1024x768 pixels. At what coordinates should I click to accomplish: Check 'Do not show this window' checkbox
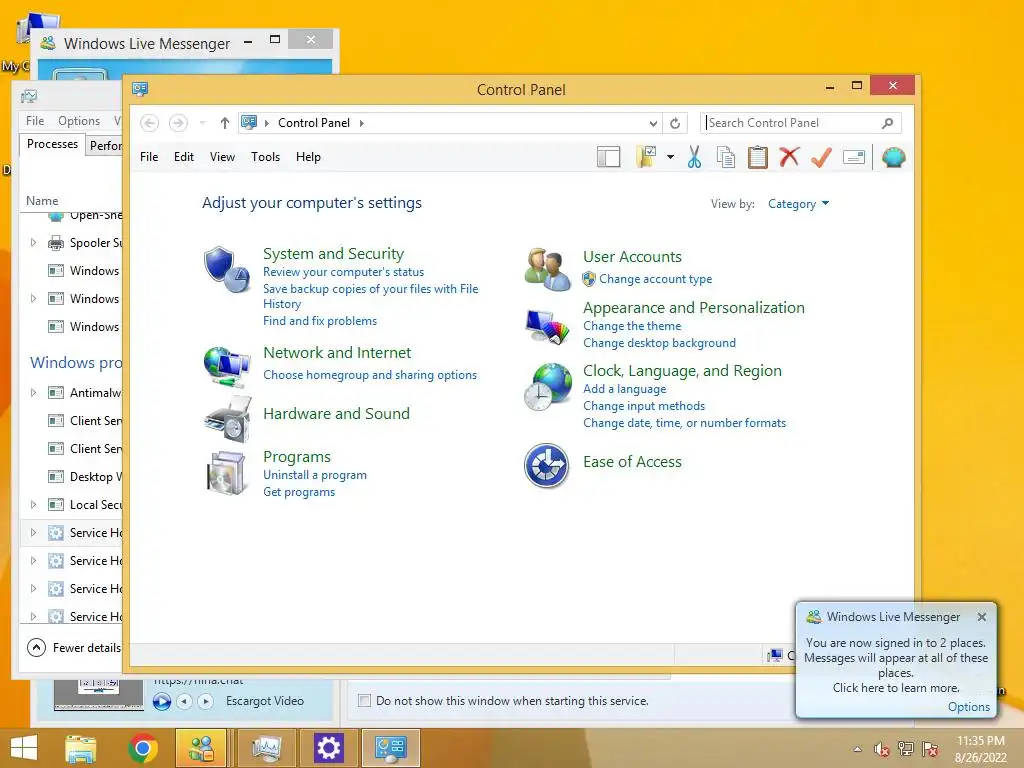point(364,701)
